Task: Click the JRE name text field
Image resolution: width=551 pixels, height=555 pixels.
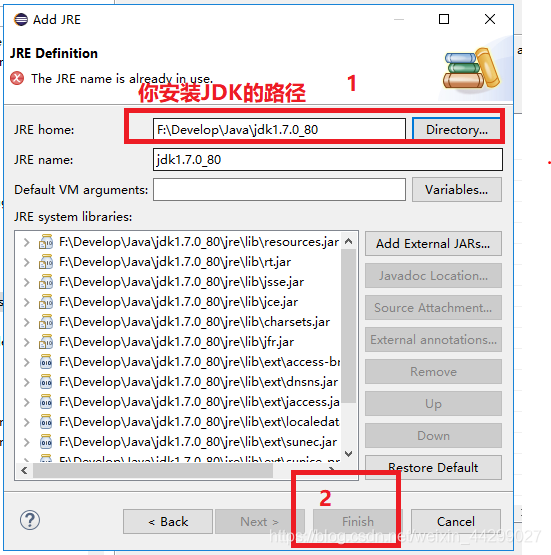Action: click(328, 160)
